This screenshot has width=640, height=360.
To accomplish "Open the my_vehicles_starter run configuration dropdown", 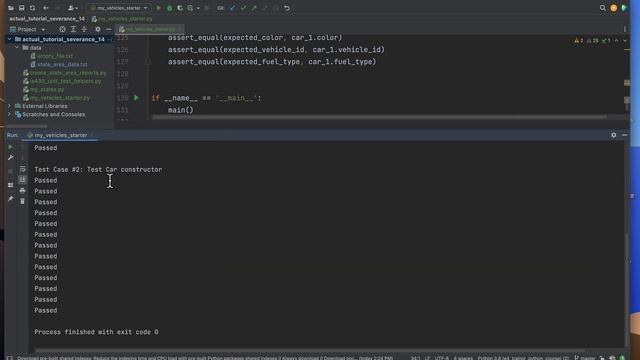I will pos(119,8).
